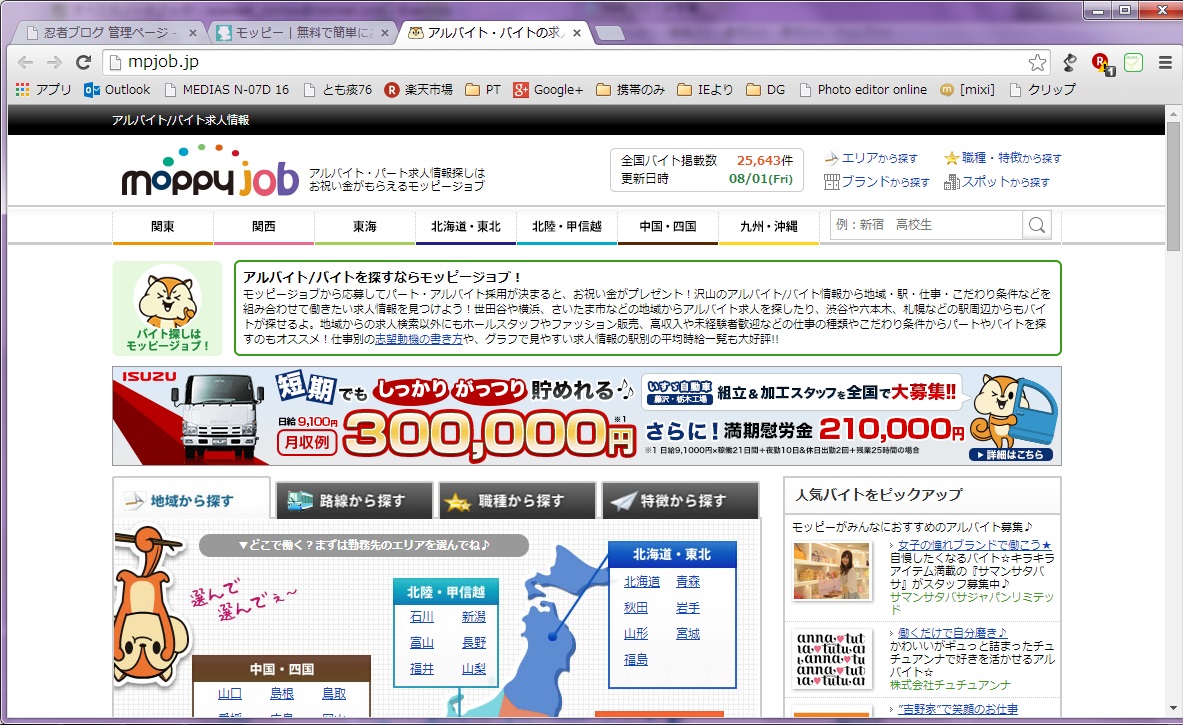
Task: Switch to 路線から探す tab
Action: [354, 500]
